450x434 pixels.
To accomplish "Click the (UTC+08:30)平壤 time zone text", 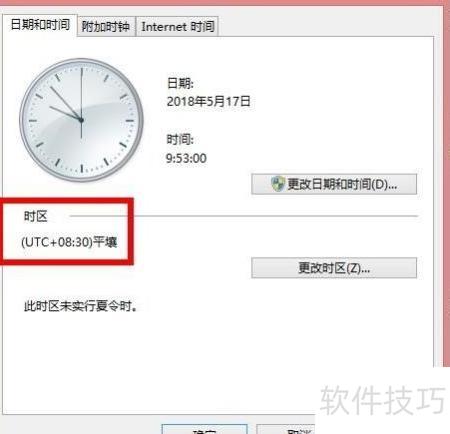I will pos(69,242).
